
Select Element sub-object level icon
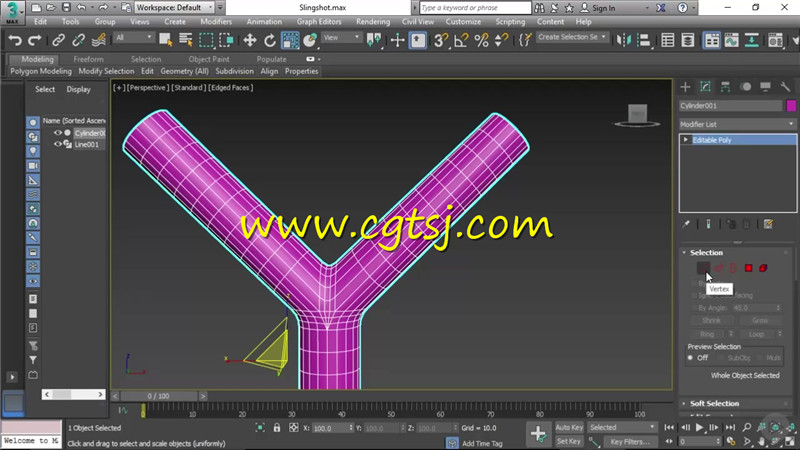coord(763,268)
